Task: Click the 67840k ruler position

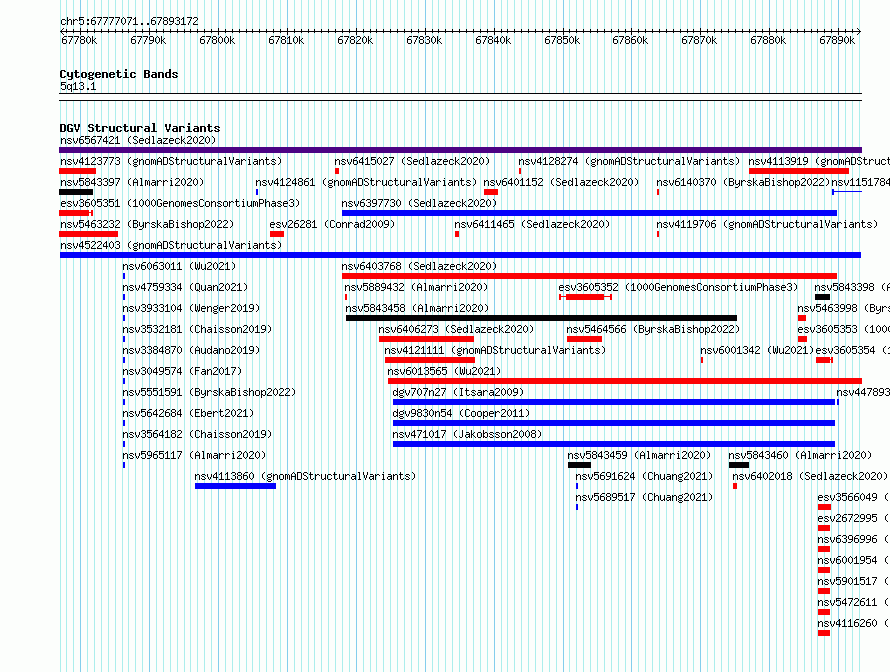Action: (493, 40)
